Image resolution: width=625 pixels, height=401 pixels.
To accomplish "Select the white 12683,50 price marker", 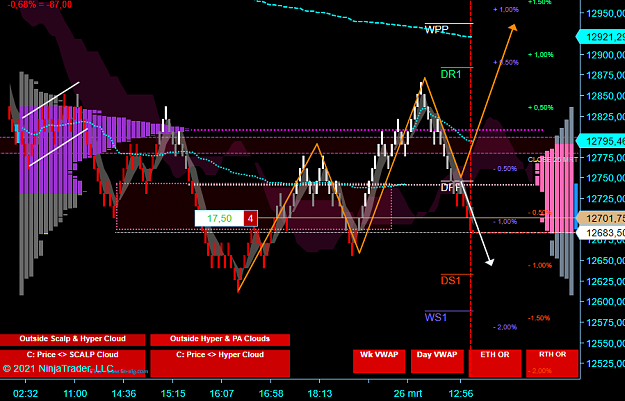I will coord(600,232).
